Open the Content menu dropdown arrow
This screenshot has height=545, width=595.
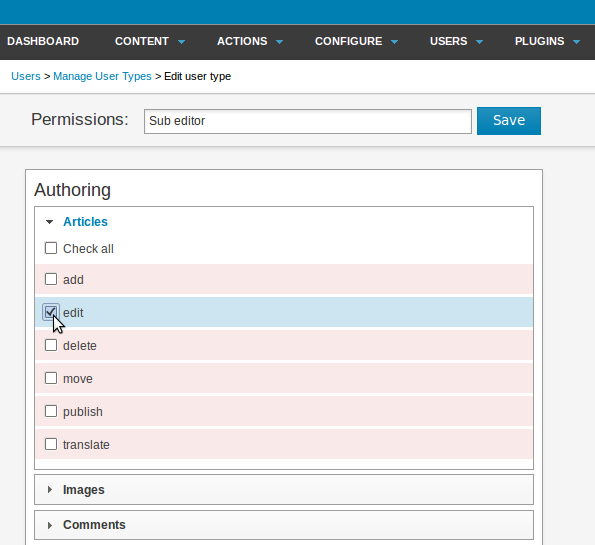[181, 42]
